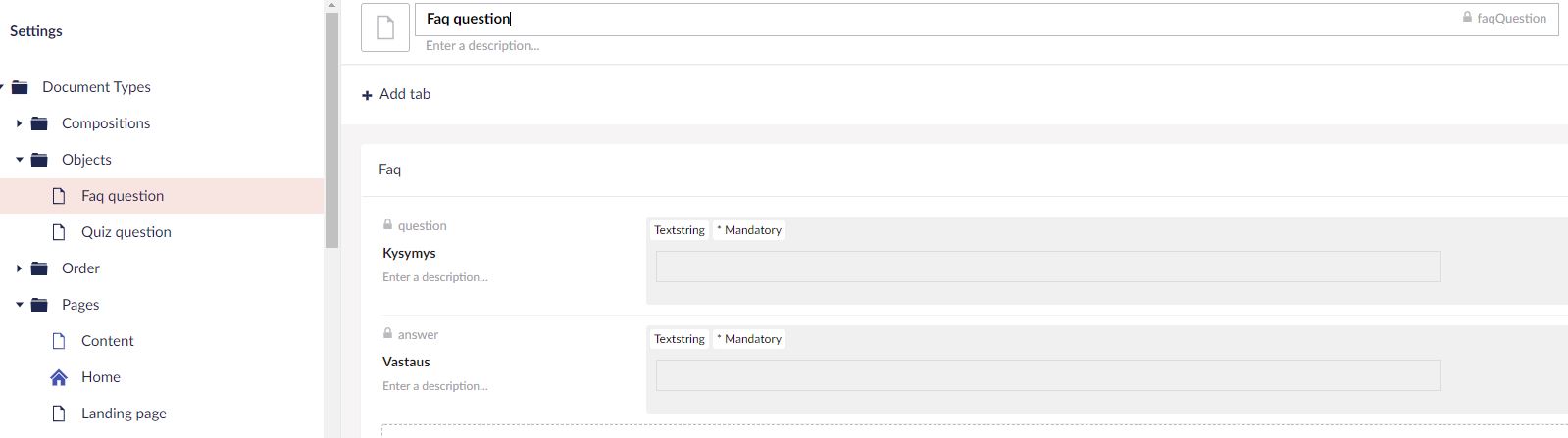Screen dimensions: 1568x438
Task: Expand the Compositions folder arrow
Action: click(19, 123)
